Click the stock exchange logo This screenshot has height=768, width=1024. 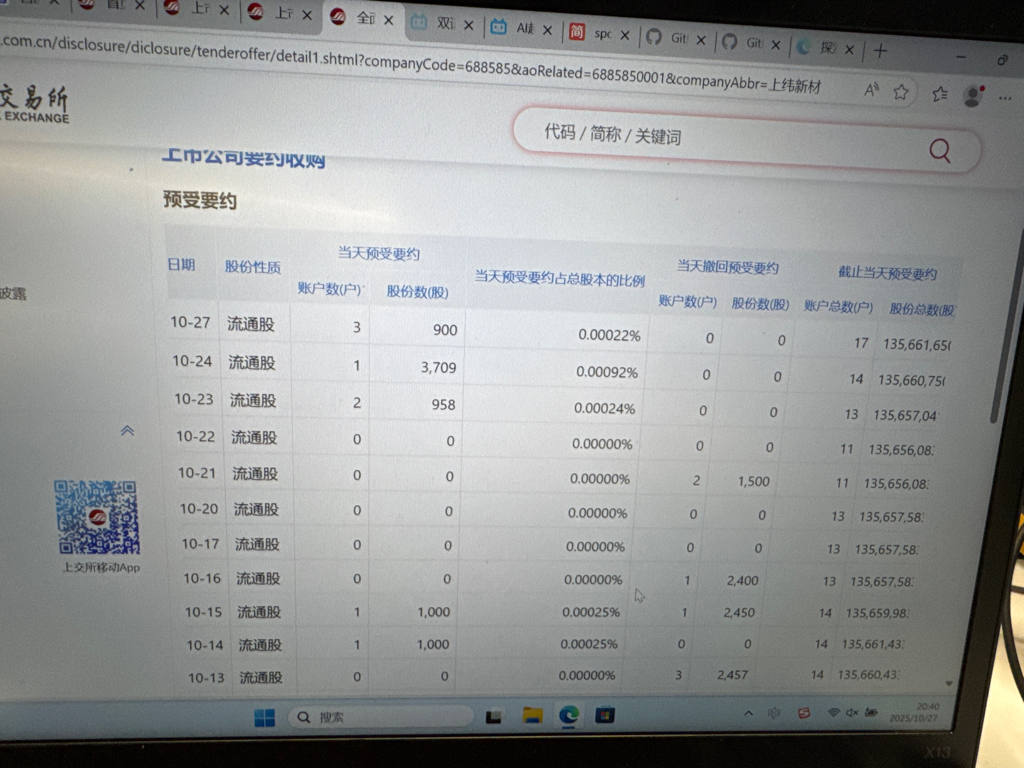click(34, 103)
